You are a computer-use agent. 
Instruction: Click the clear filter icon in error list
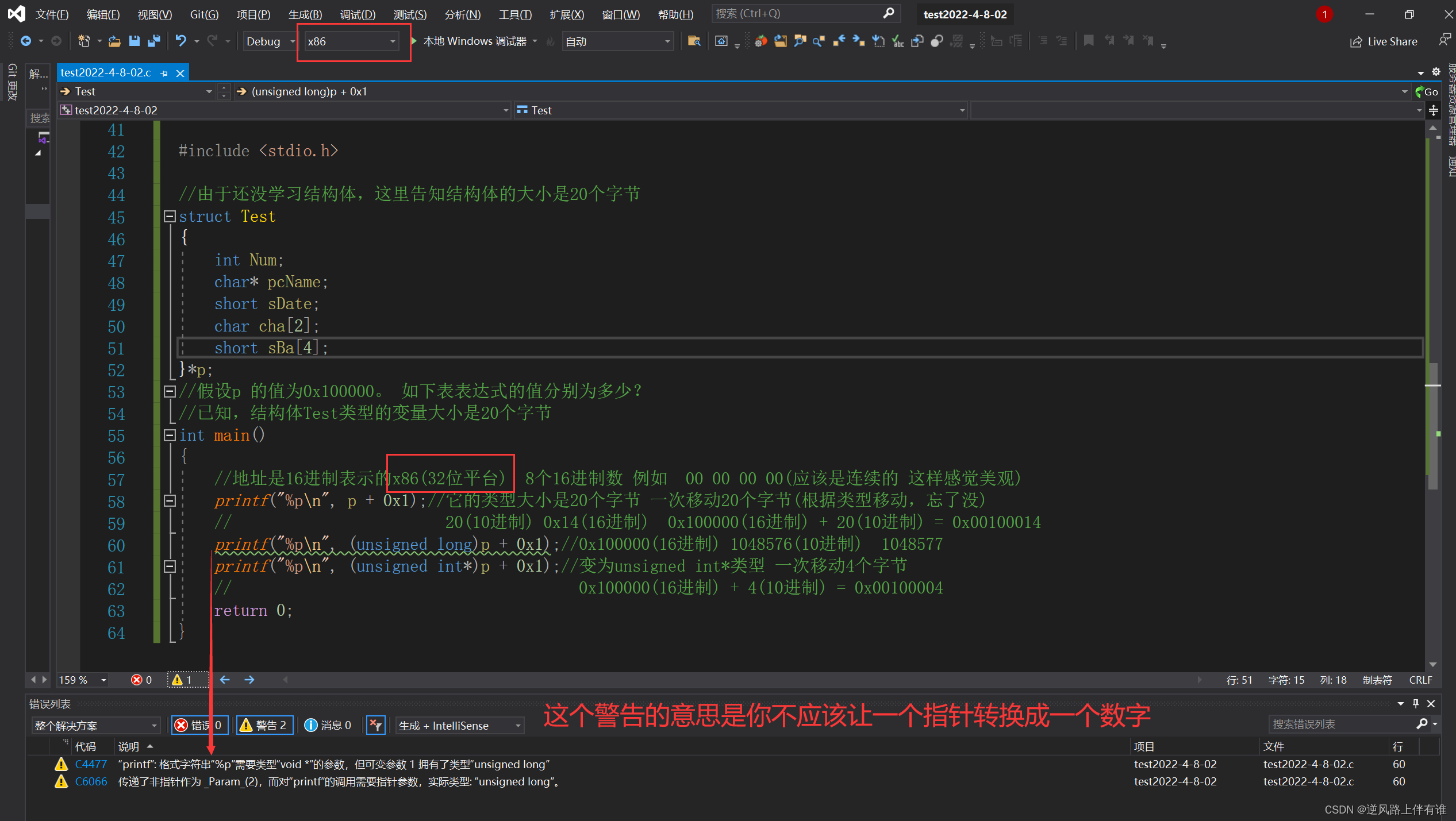[x=376, y=725]
